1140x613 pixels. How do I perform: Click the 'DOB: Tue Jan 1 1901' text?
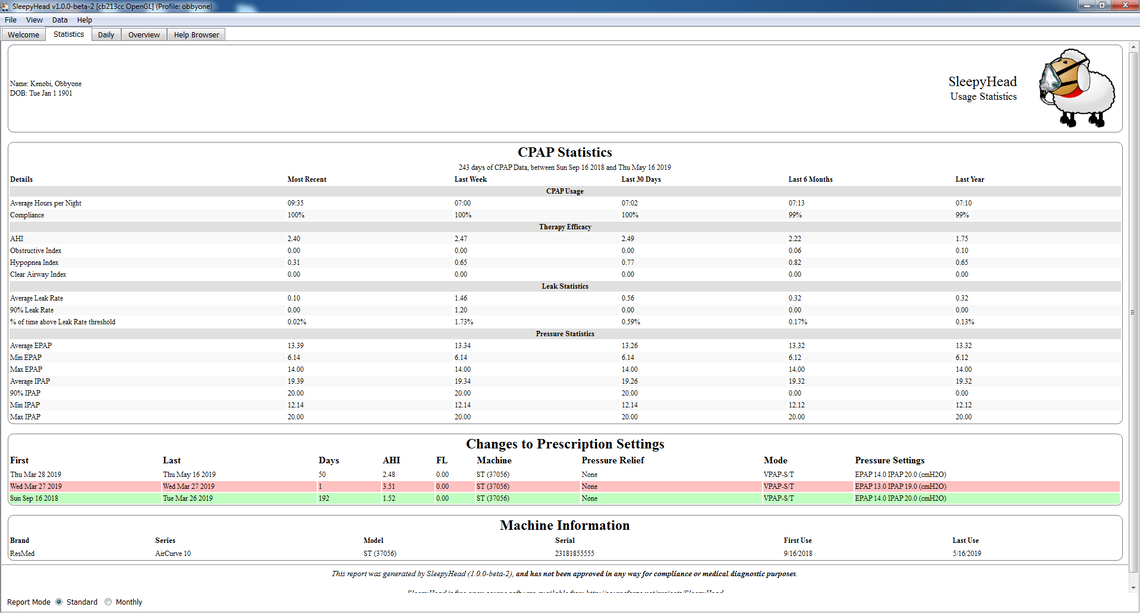pos(41,93)
